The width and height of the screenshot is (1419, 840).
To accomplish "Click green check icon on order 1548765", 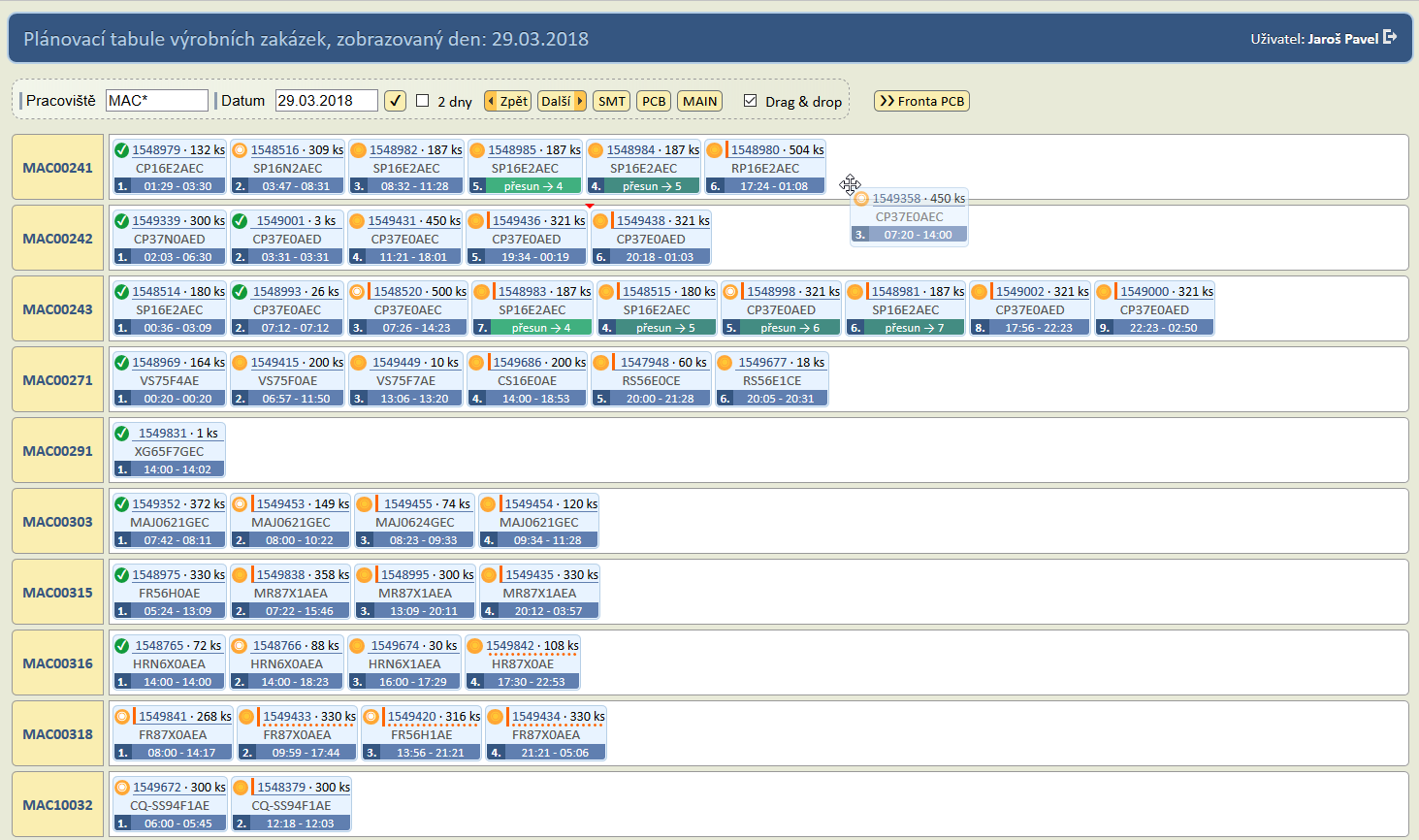I will 121,646.
